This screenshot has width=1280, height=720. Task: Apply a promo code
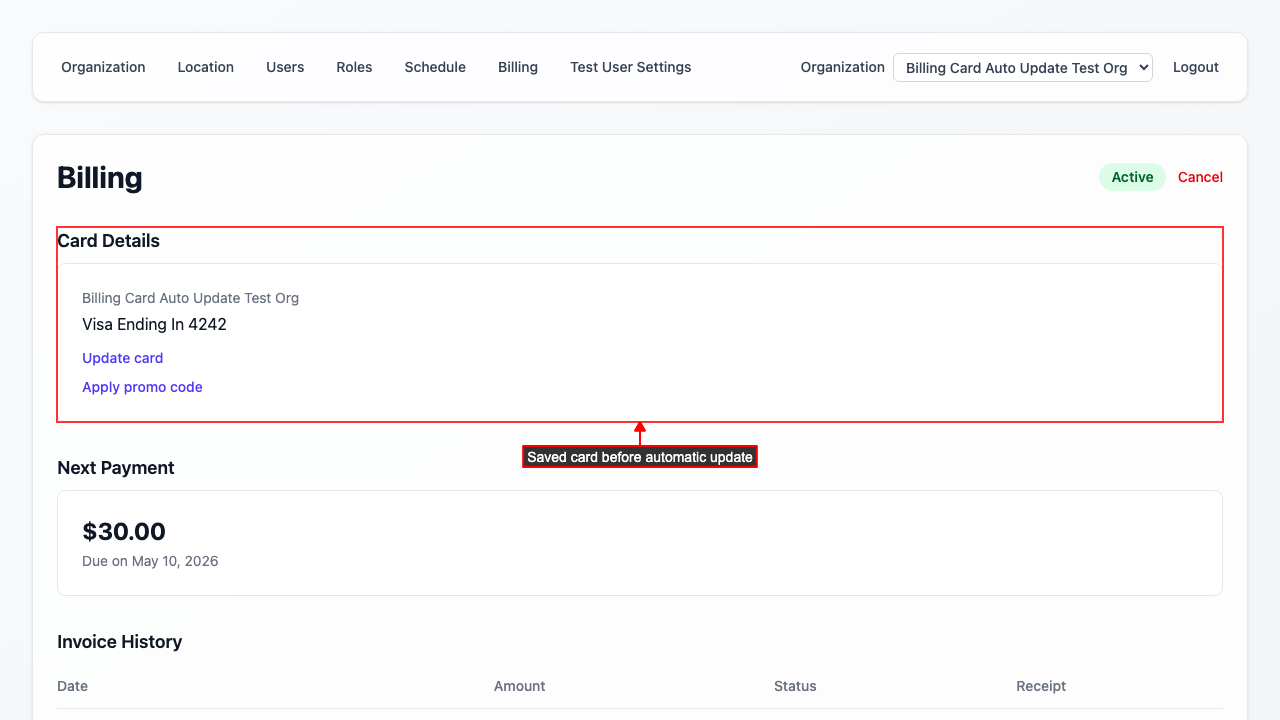click(142, 387)
